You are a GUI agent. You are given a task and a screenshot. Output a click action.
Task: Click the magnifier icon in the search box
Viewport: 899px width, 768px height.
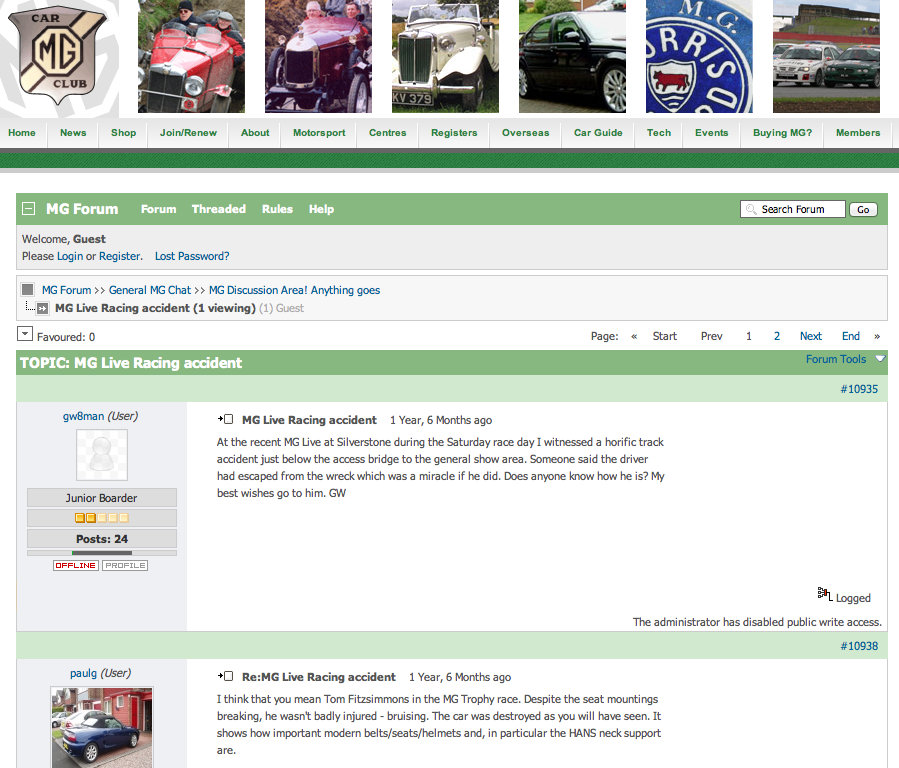pos(751,209)
